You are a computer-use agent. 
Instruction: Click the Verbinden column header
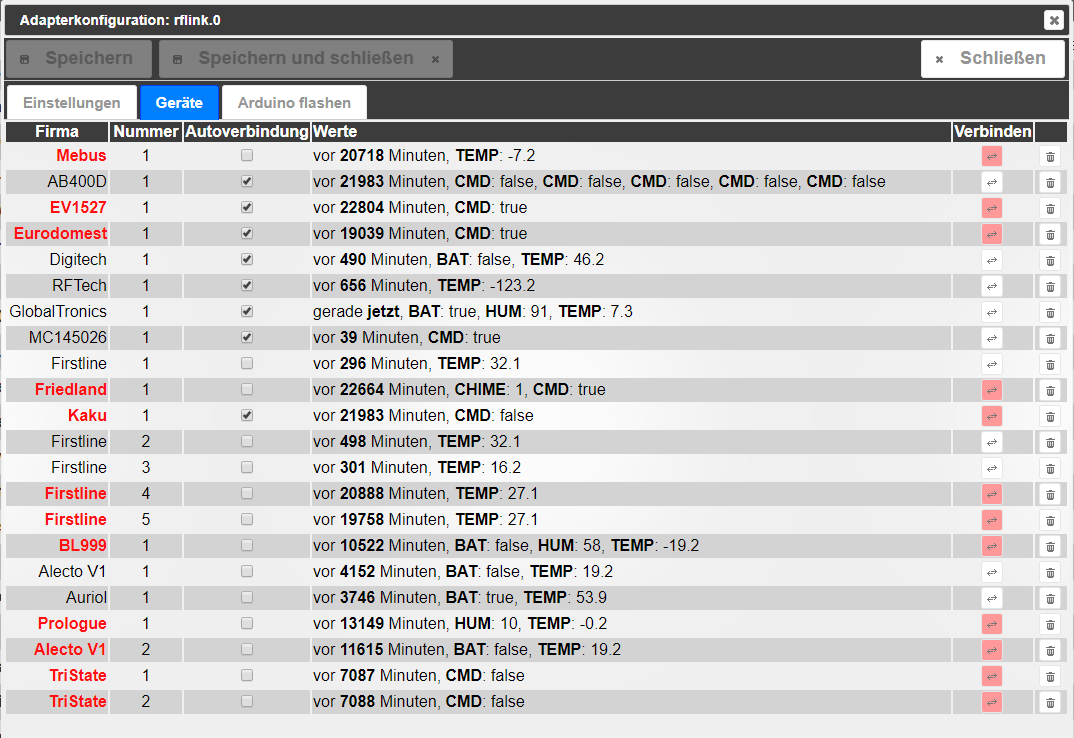992,132
